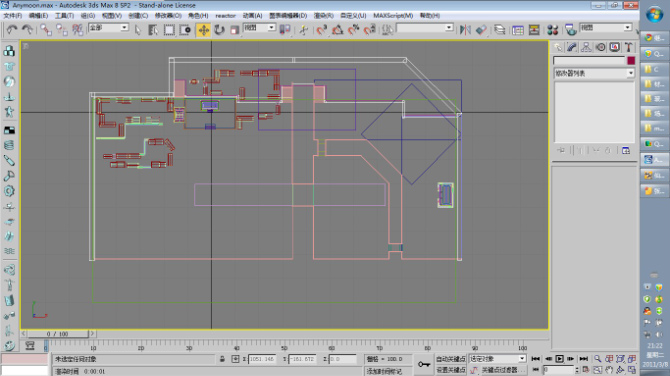Open the 帮助(H) Help menu
The width and height of the screenshot is (670, 376).
429,15
